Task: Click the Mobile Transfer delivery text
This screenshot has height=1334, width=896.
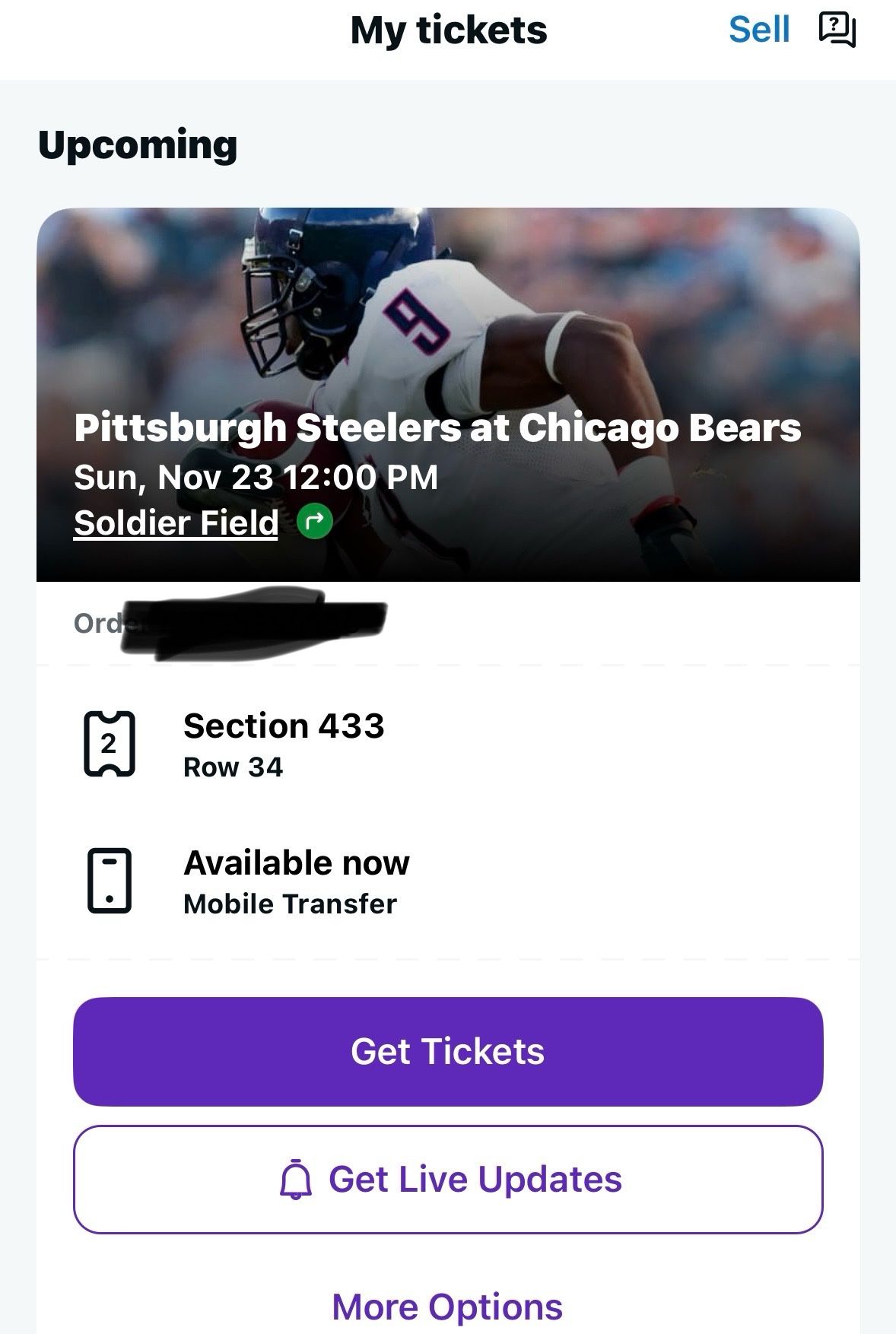Action: [290, 904]
